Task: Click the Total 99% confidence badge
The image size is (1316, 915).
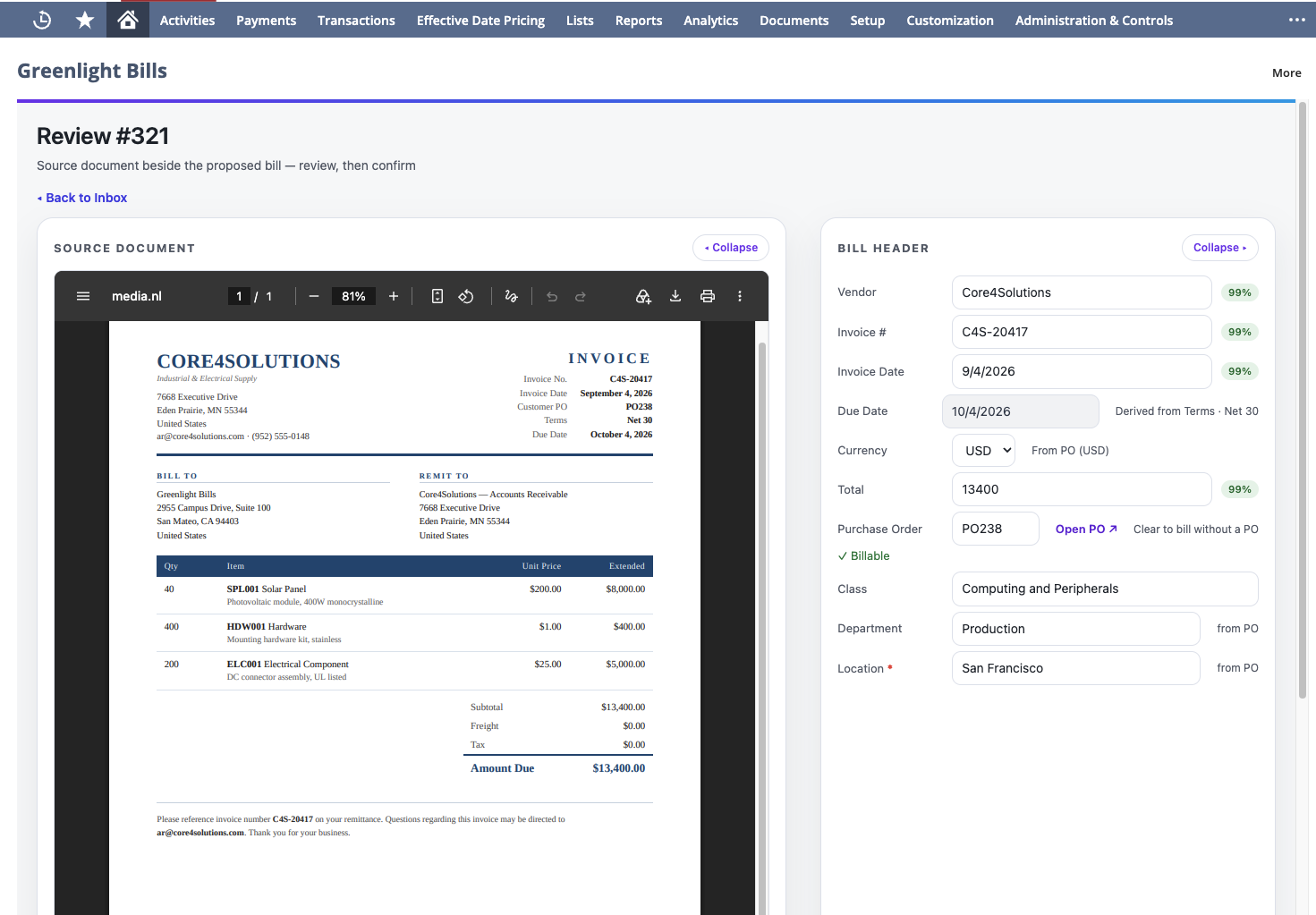Action: click(1240, 489)
